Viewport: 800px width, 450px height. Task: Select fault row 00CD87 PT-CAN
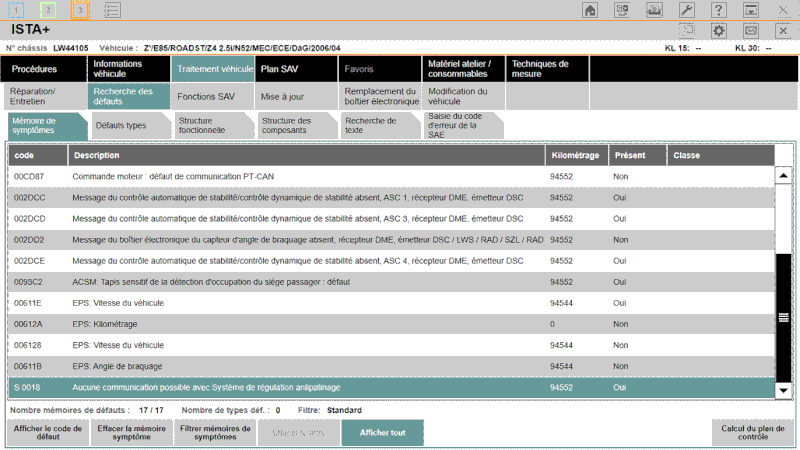(x=391, y=177)
